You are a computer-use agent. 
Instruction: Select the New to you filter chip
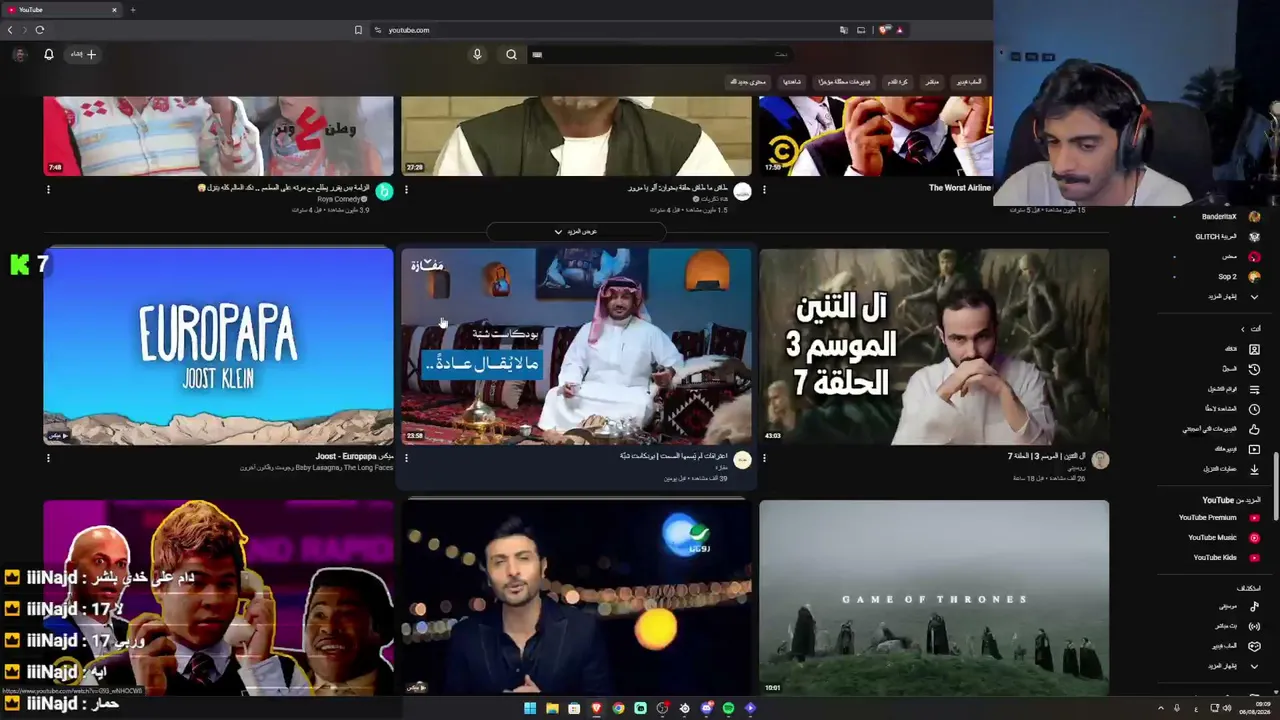pyautogui.click(x=748, y=82)
